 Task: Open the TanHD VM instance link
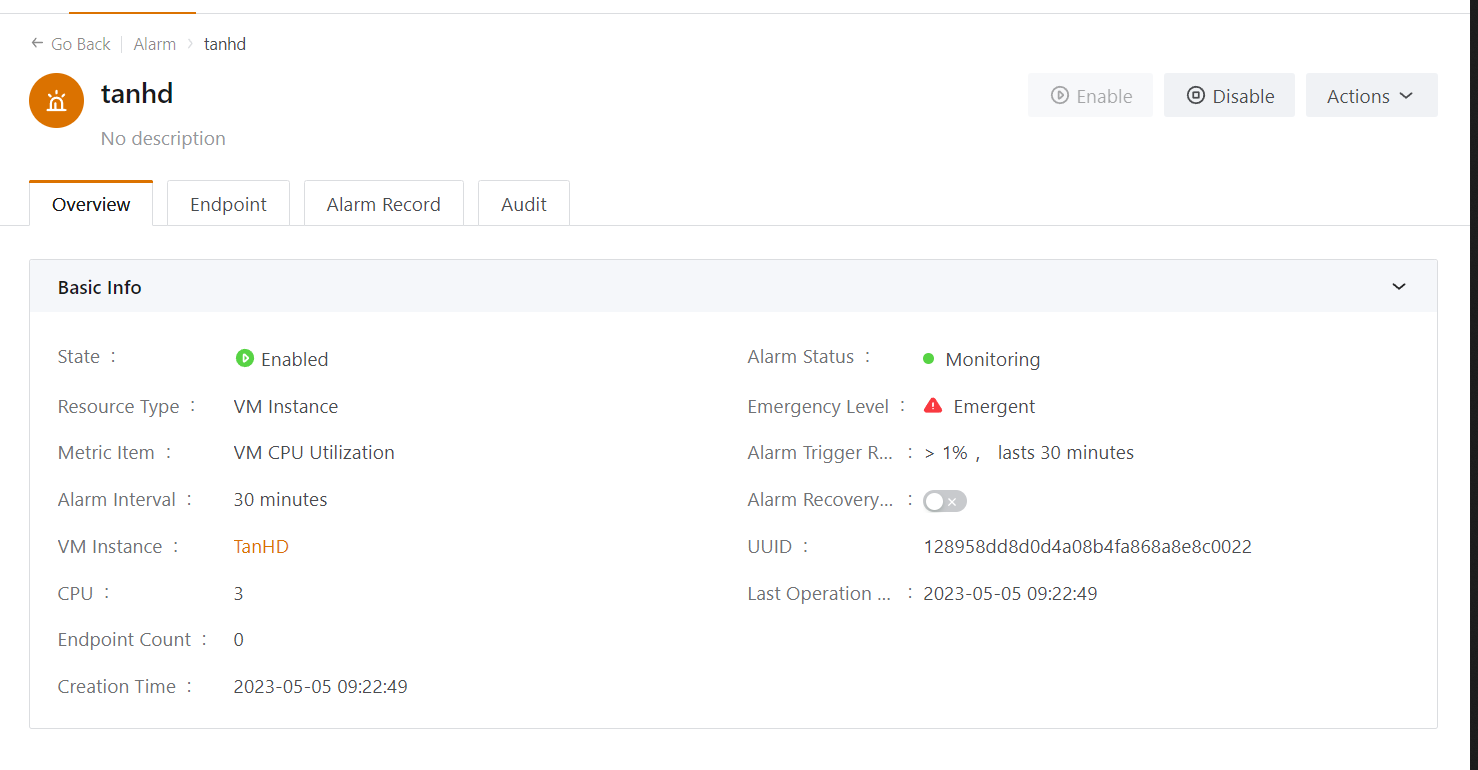click(261, 547)
